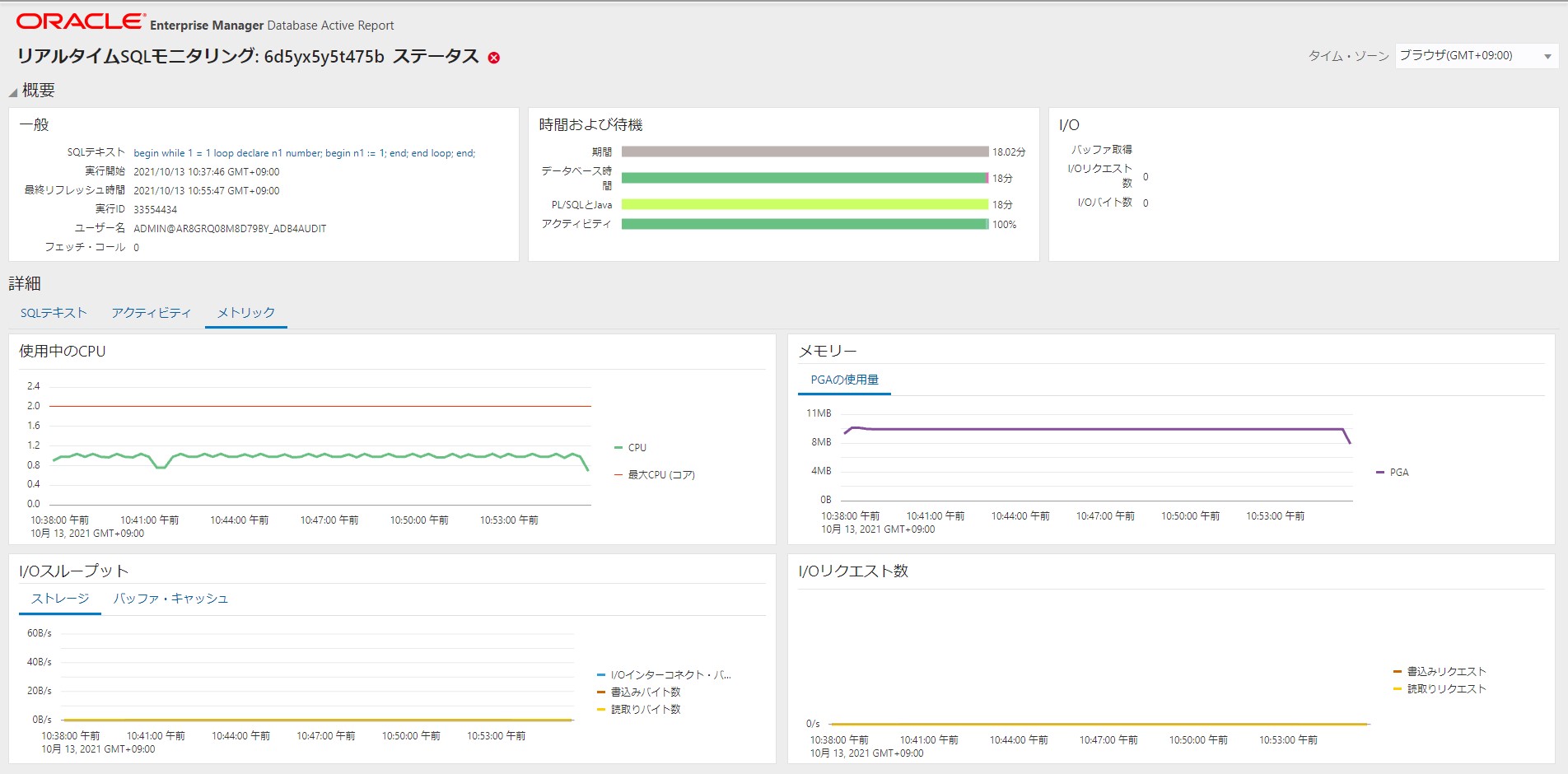
Task: Click the 書込みリクエスト legend marker
Action: pyautogui.click(x=1396, y=670)
